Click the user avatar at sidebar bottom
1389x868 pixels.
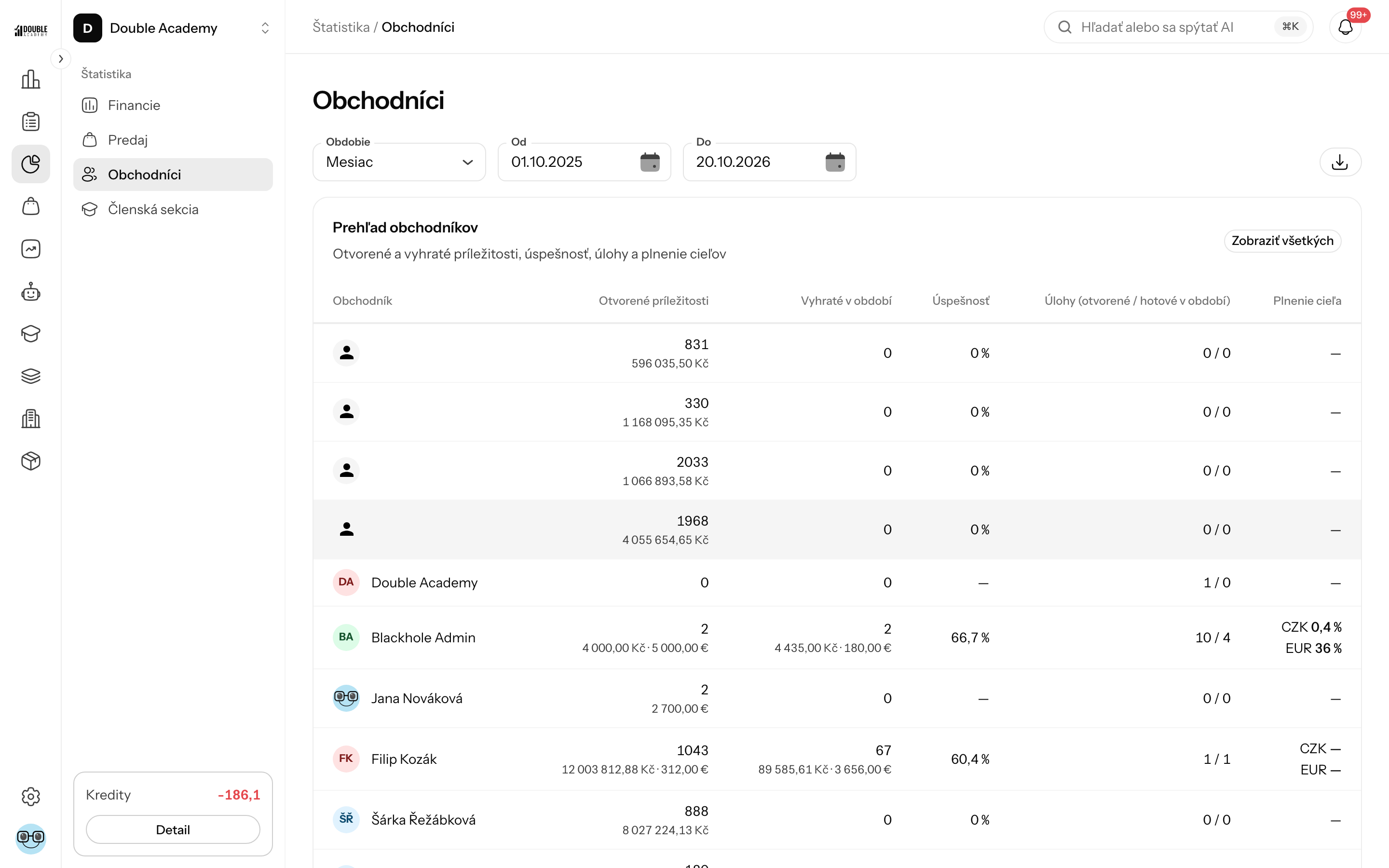pyautogui.click(x=30, y=839)
